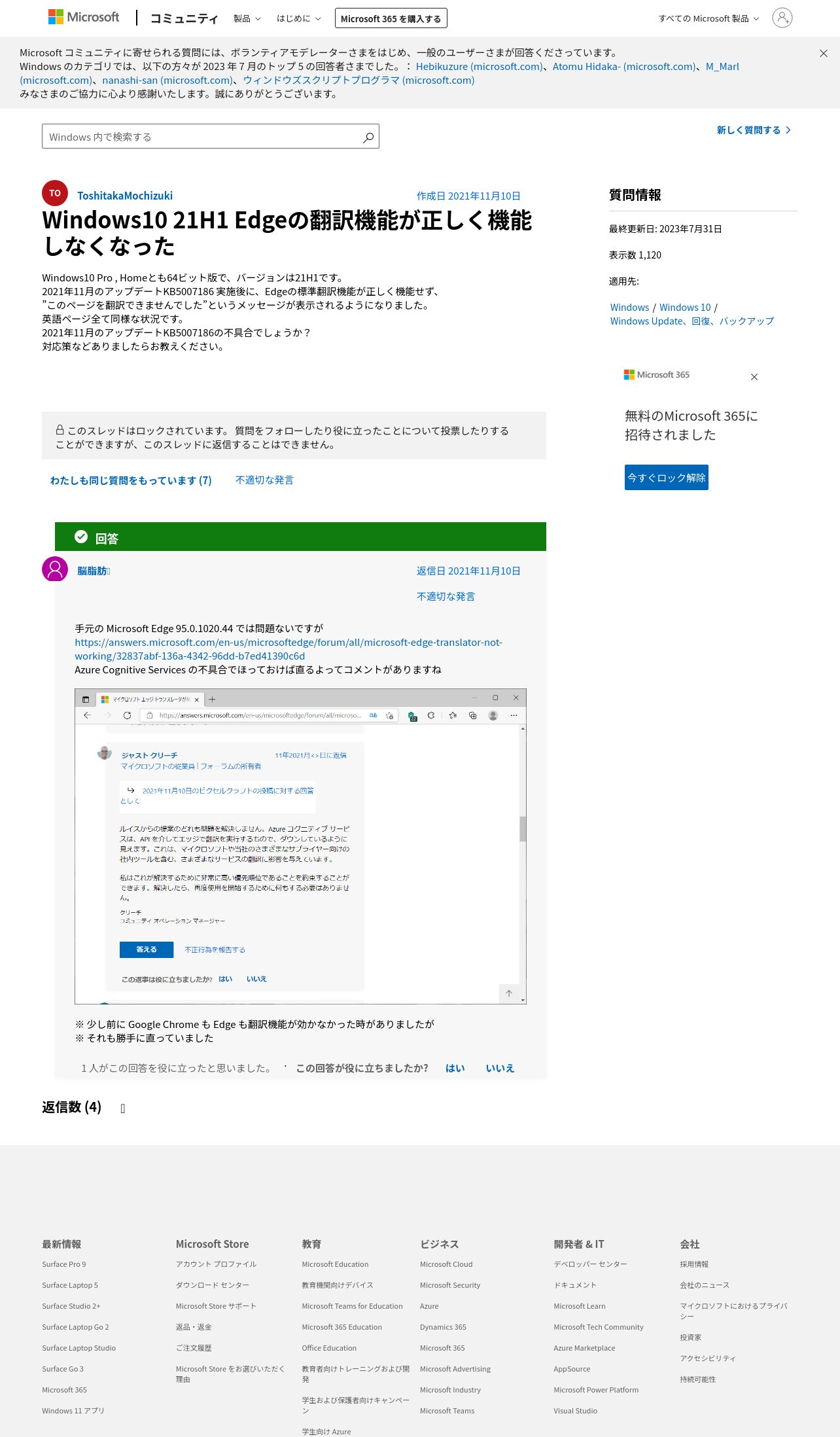The image size is (840, 1437).
Task: Click the Microsoft 365 ad logo
Action: [656, 374]
